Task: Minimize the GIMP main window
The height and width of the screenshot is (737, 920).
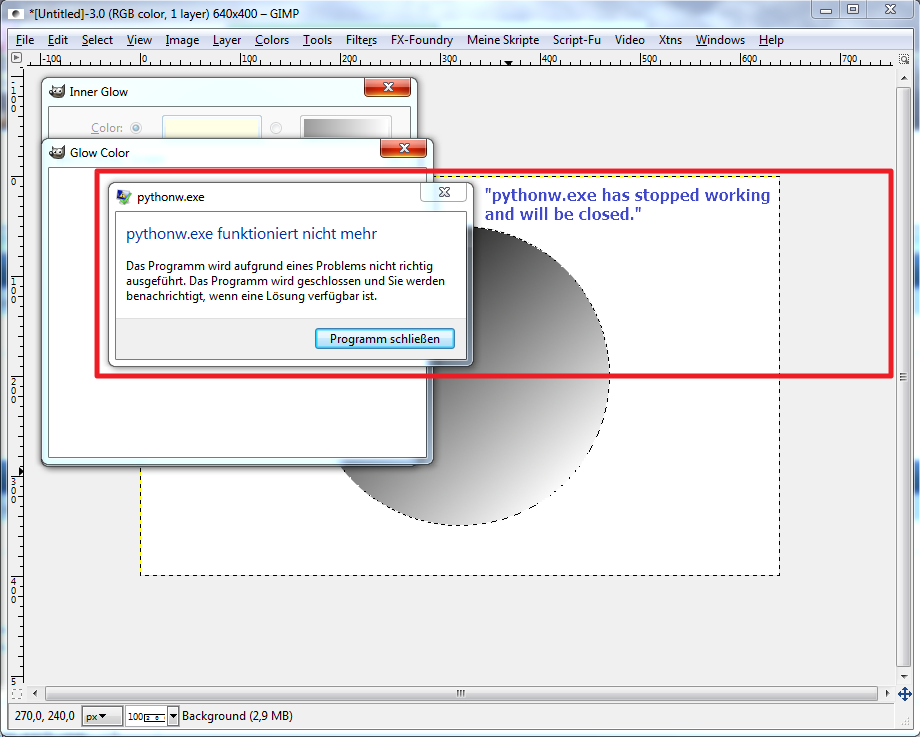Action: pyautogui.click(x=826, y=10)
